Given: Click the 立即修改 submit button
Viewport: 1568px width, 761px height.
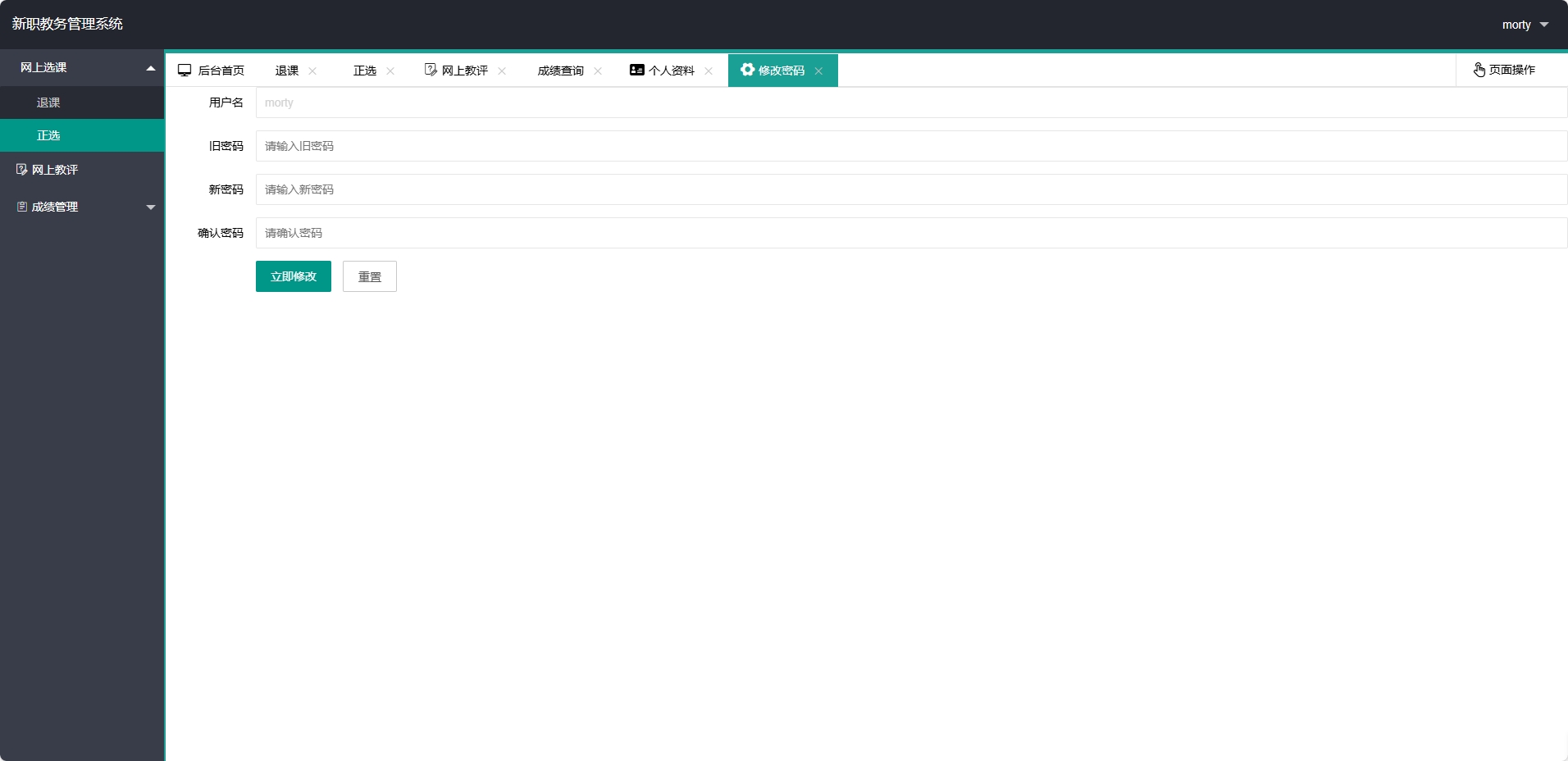Looking at the screenshot, I should point(292,276).
